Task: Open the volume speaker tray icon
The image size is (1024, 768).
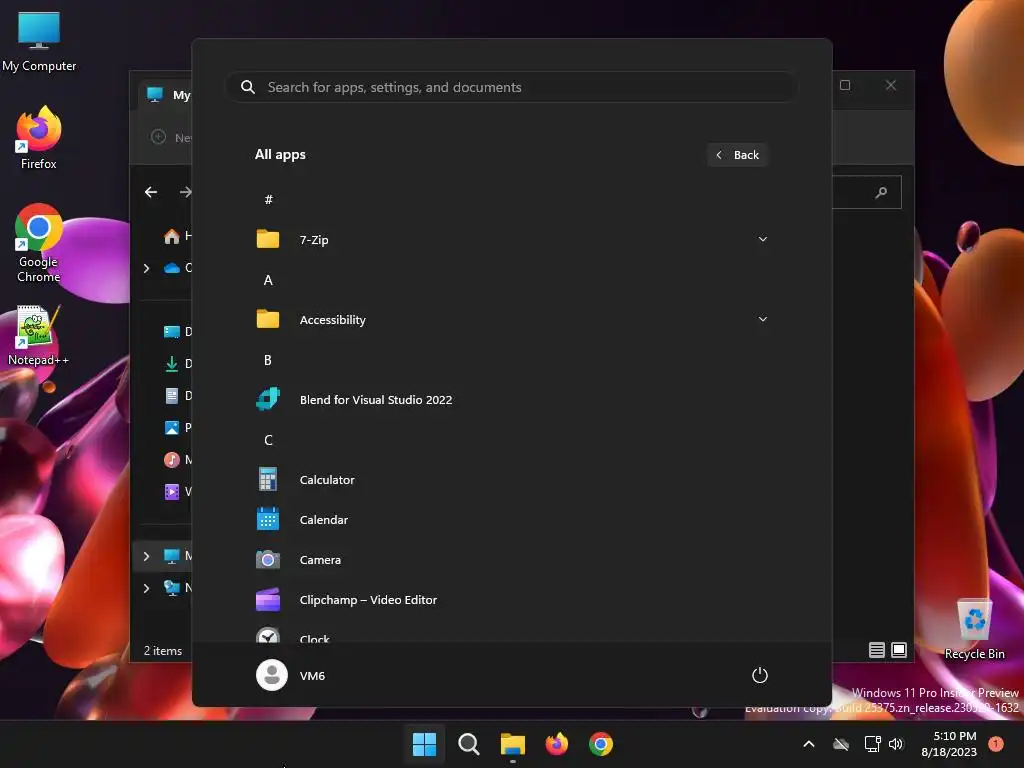Action: (x=896, y=744)
